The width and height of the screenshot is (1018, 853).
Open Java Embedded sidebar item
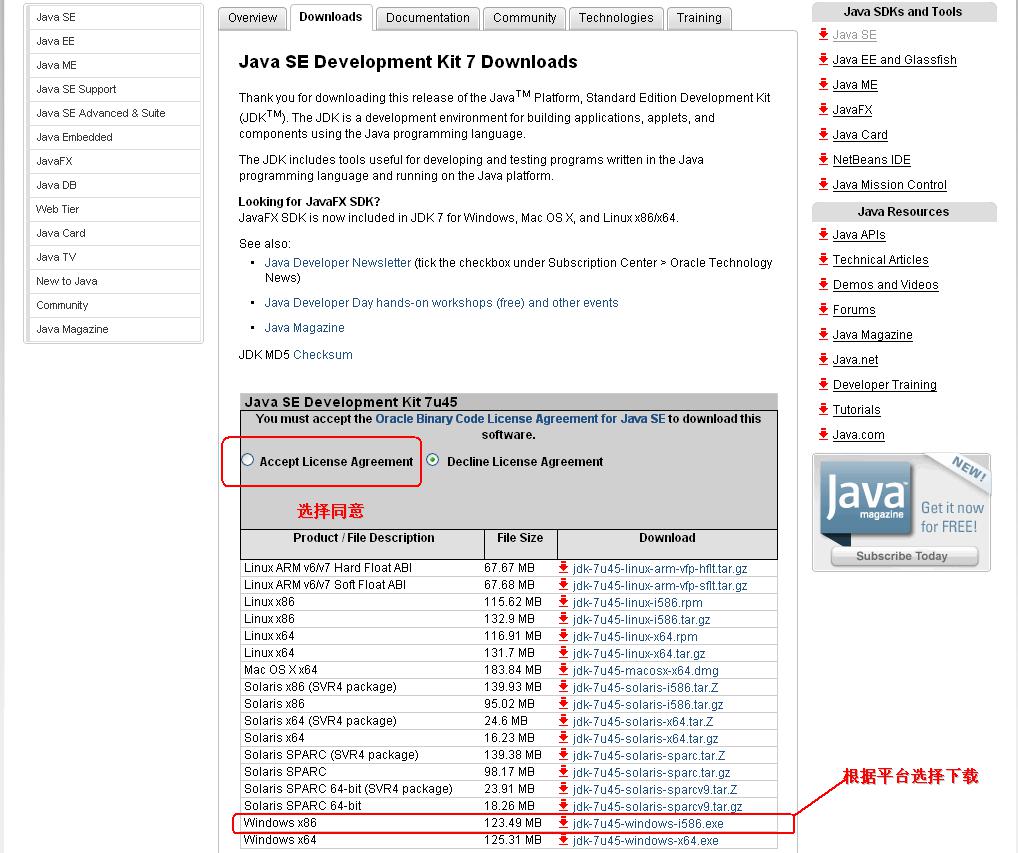pos(114,137)
